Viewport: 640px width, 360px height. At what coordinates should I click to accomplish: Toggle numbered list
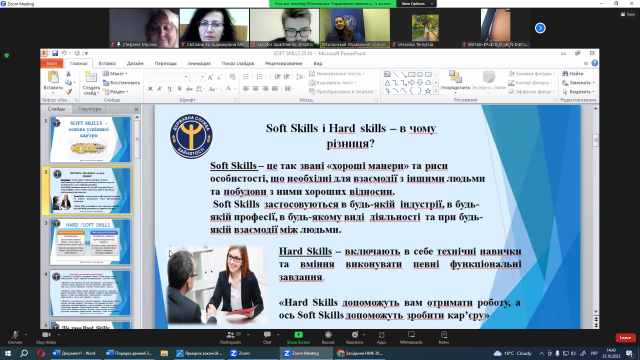coord(260,77)
